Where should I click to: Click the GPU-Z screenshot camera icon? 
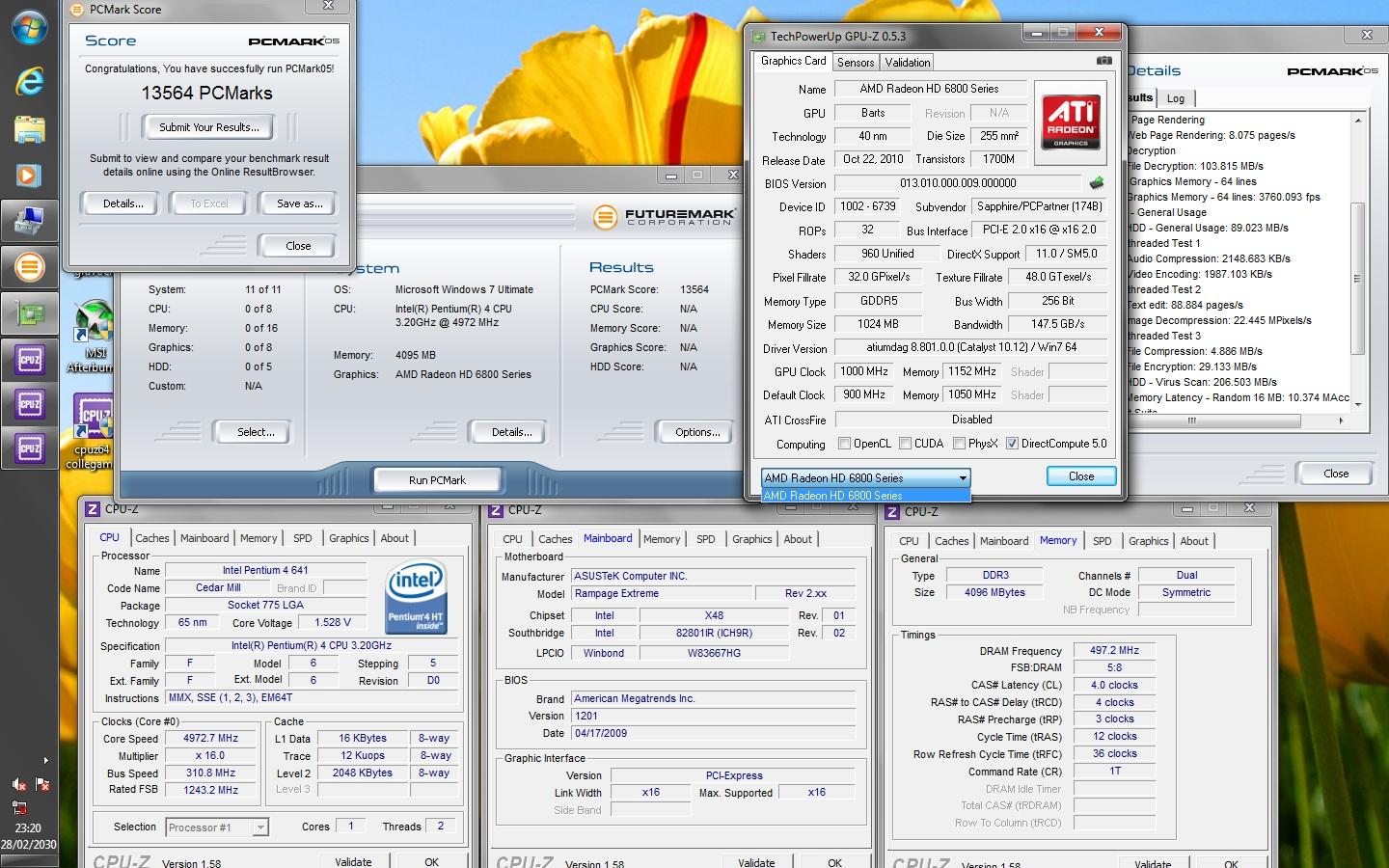(x=1104, y=61)
